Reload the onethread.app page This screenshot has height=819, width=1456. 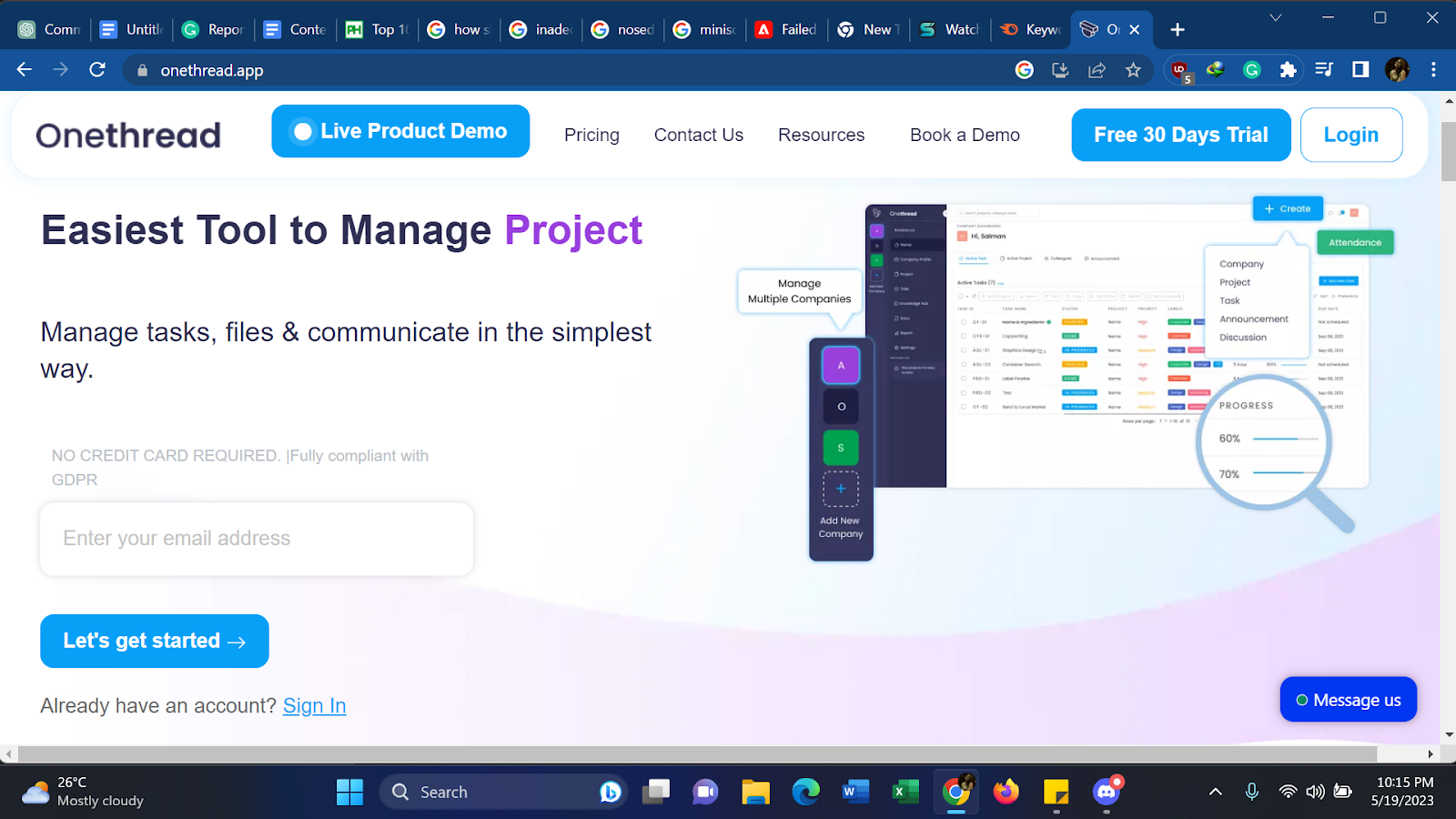pyautogui.click(x=97, y=70)
